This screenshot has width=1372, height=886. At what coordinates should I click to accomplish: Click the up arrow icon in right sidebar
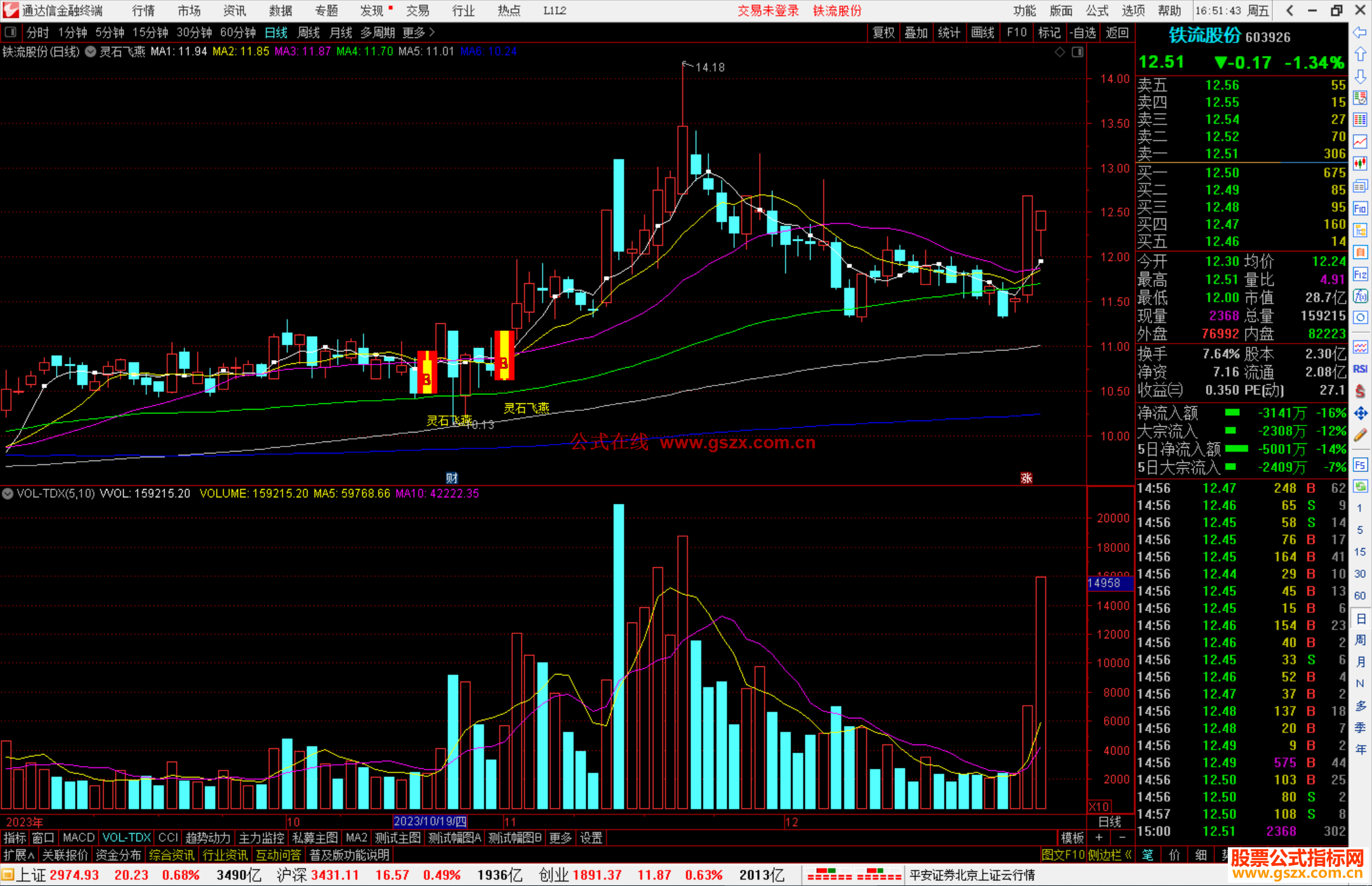[x=1360, y=55]
